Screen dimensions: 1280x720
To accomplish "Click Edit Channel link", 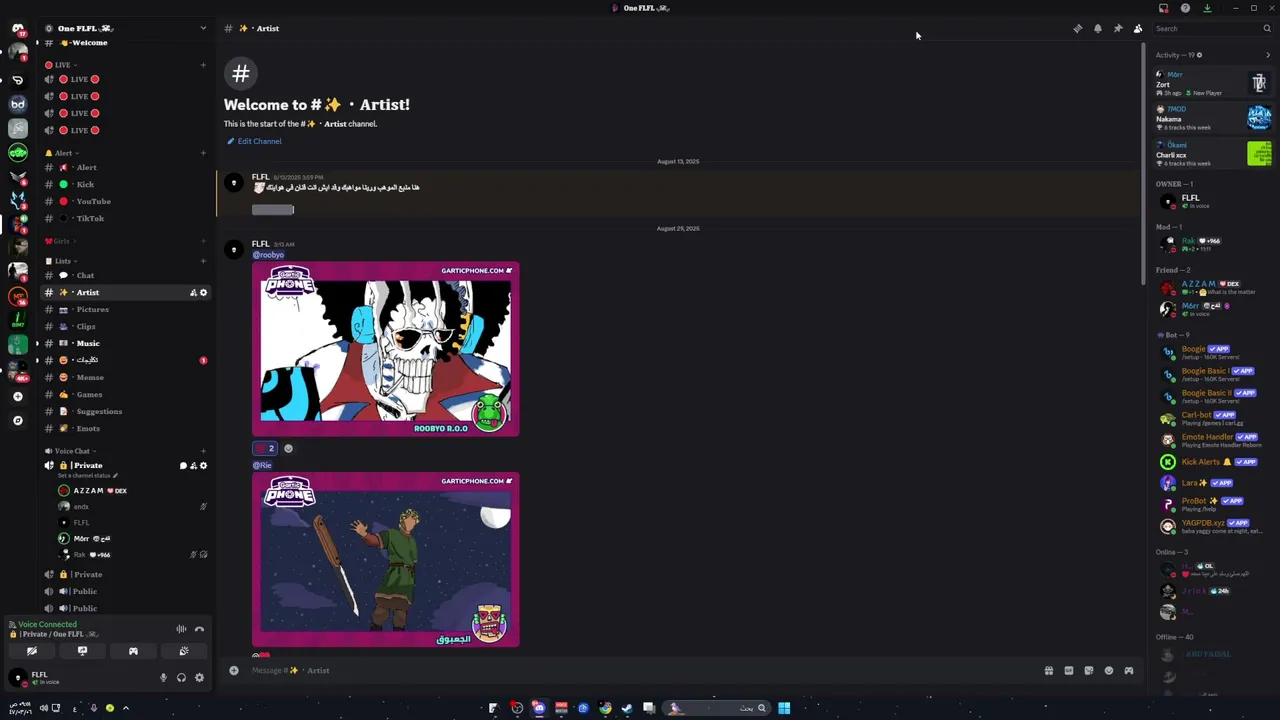I will click(254, 141).
